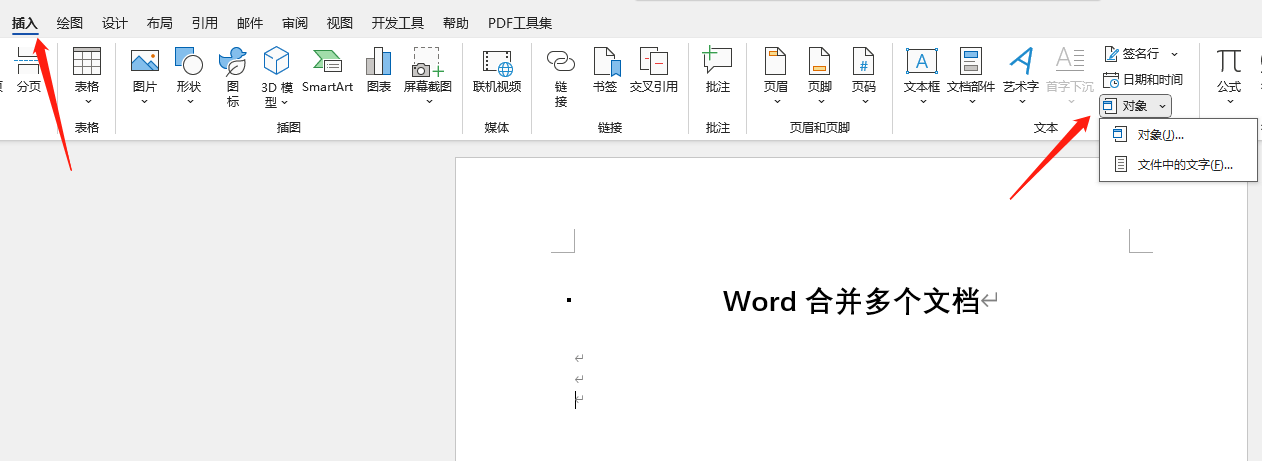Insert a SmartArt graphic
The height and width of the screenshot is (461, 1262).
(328, 70)
